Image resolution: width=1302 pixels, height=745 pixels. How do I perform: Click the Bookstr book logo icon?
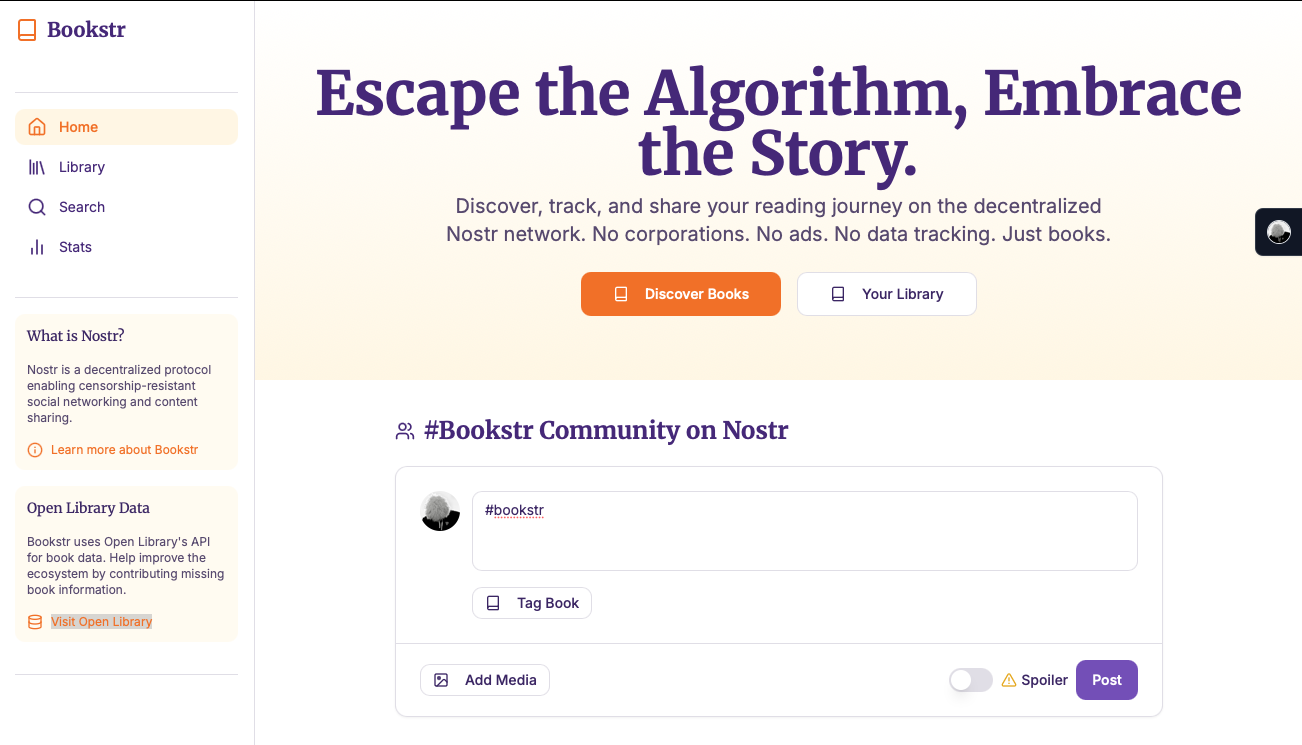27,30
